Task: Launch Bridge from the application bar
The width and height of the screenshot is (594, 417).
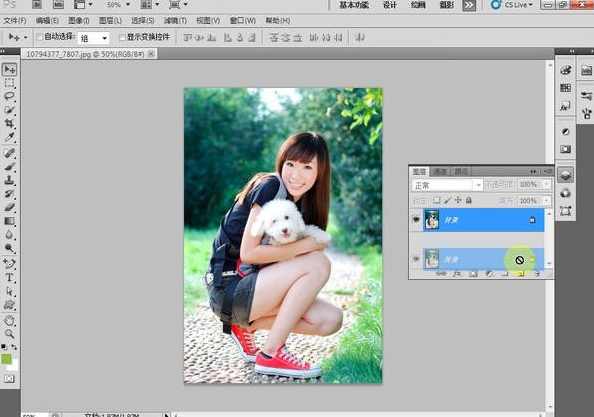Action: [37, 5]
